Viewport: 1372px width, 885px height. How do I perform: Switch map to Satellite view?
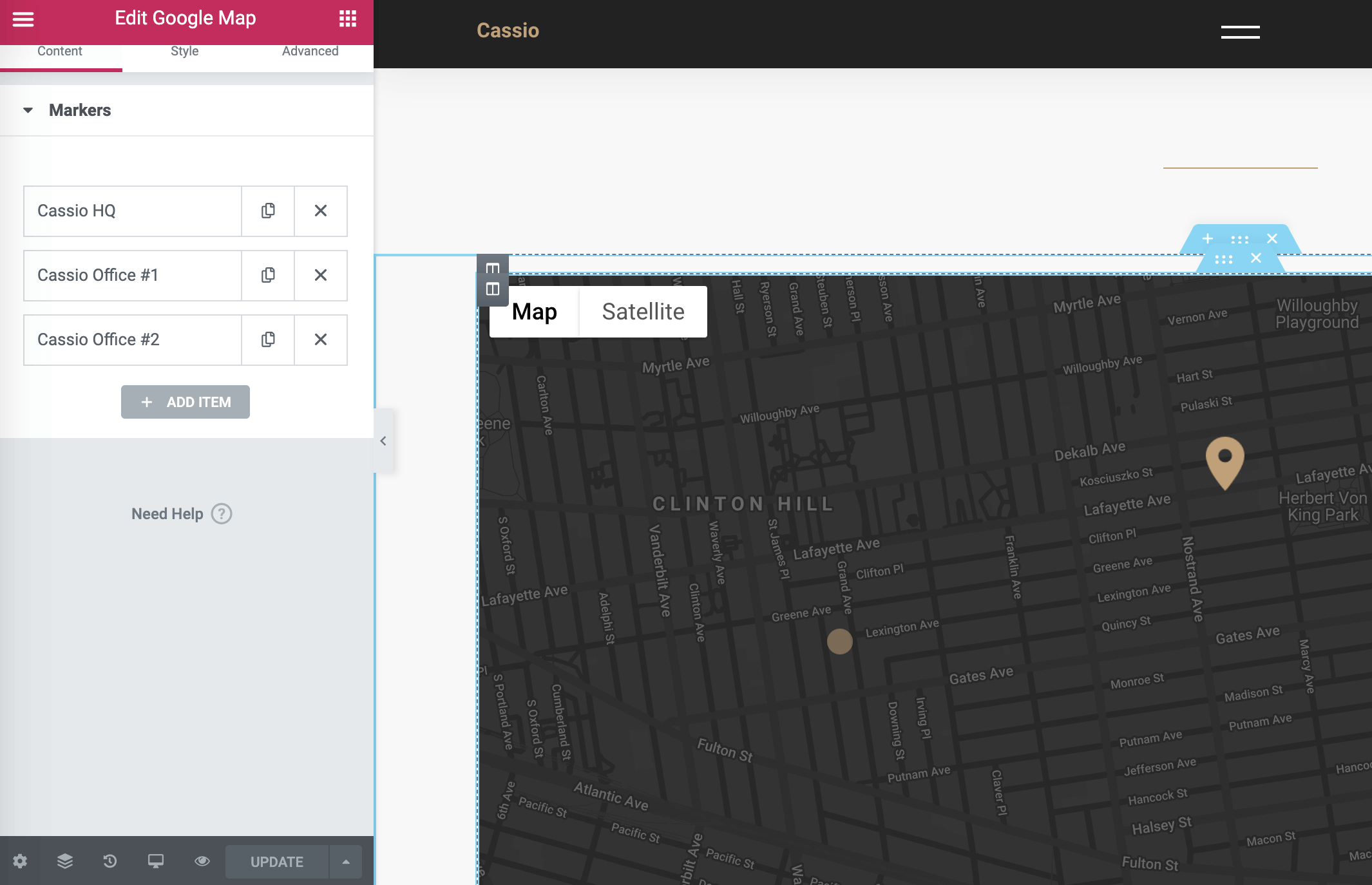point(643,312)
